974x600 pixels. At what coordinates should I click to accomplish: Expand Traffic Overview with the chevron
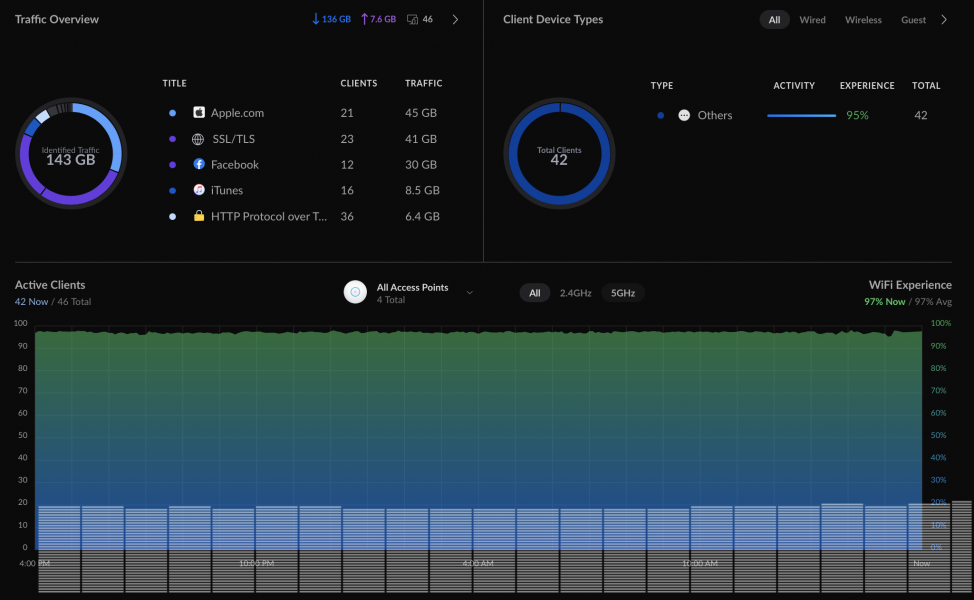point(455,19)
